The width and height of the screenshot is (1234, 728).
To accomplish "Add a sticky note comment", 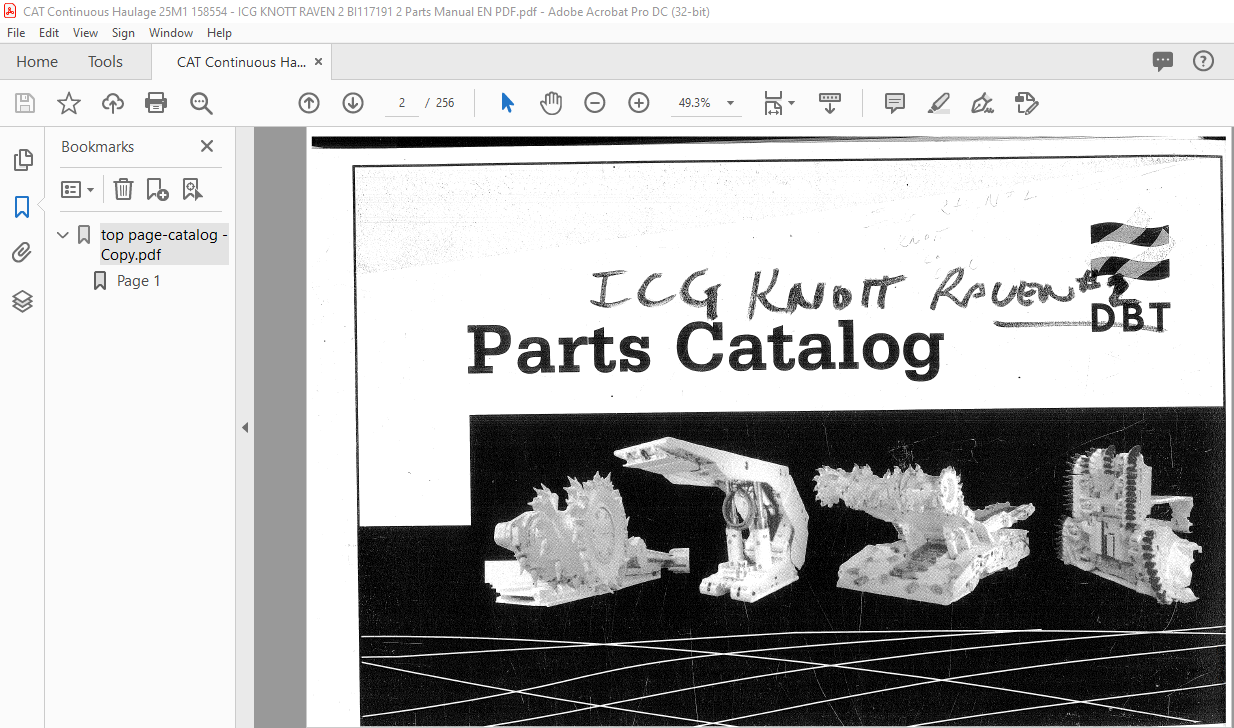I will tap(895, 103).
